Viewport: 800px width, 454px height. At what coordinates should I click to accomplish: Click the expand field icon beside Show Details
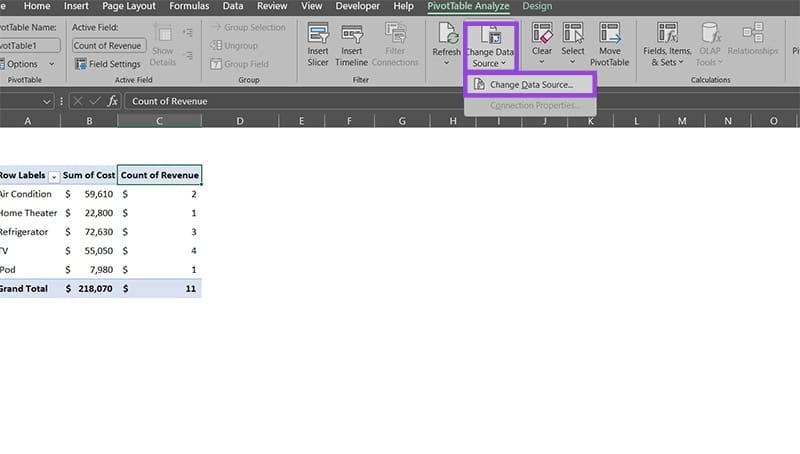(188, 33)
